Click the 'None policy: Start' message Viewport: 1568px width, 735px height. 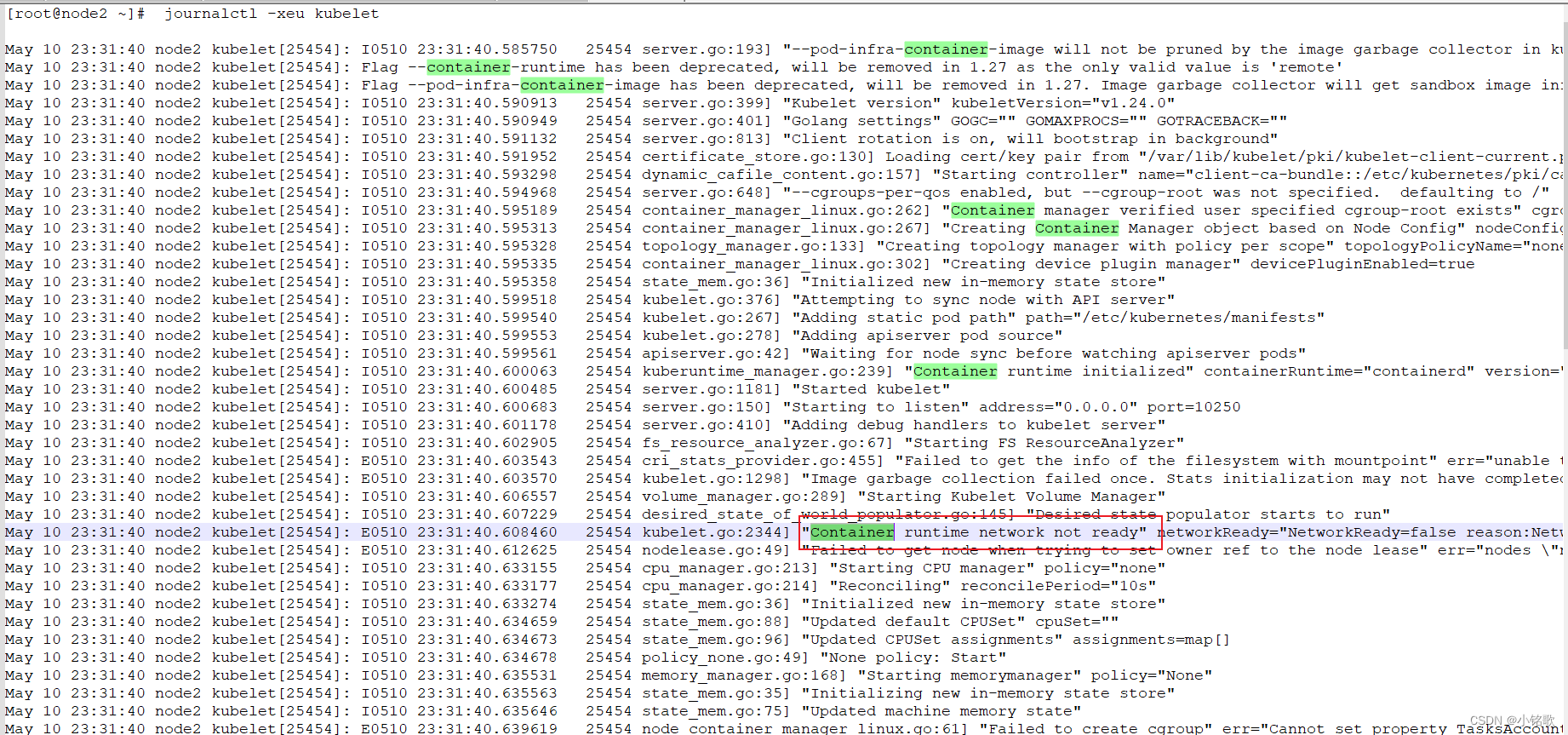(x=913, y=657)
